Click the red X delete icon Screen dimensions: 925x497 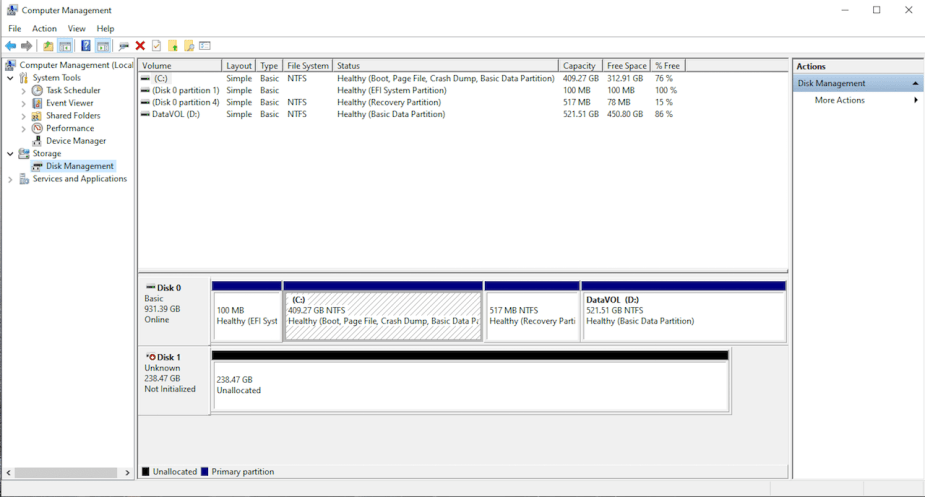pos(140,46)
